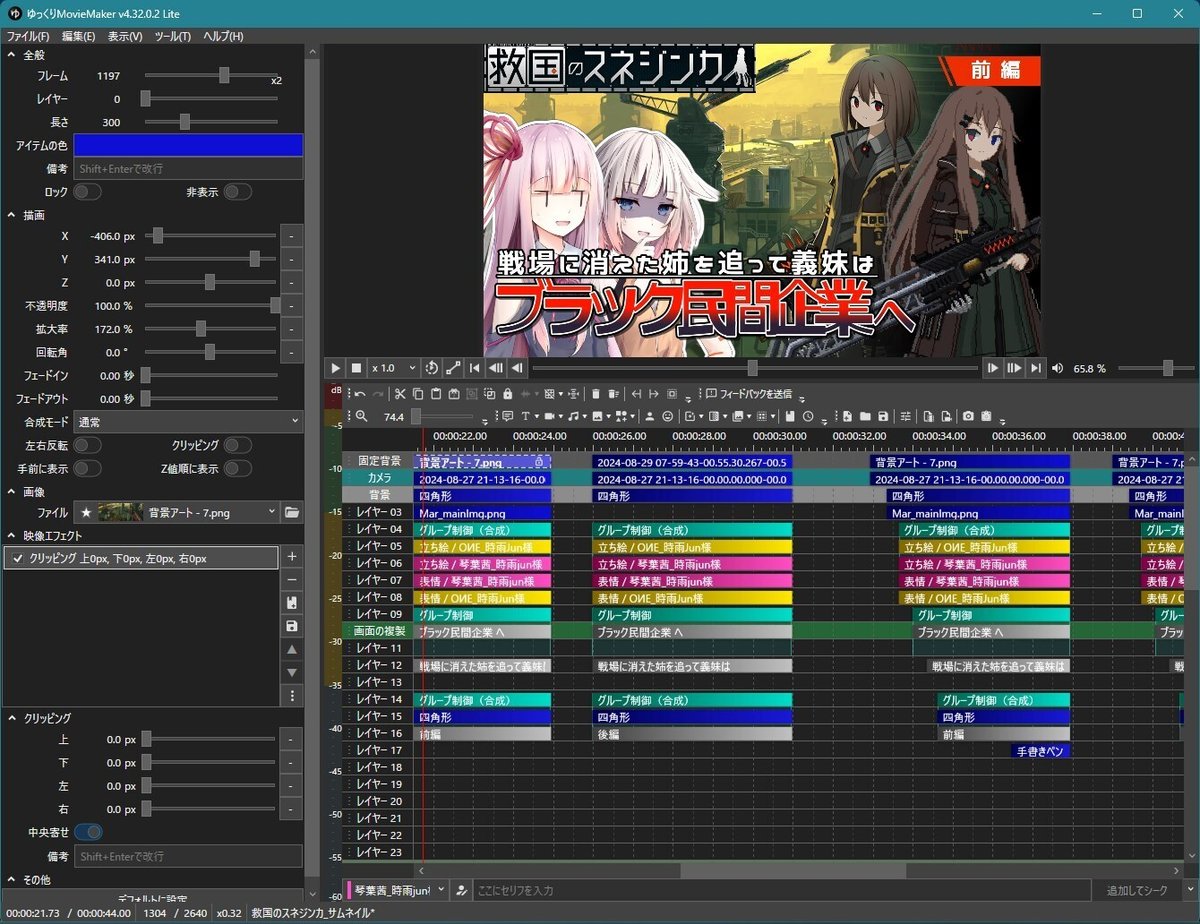Click the floppy disk save project icon
This screenshot has height=924, width=1200.
tap(883, 416)
